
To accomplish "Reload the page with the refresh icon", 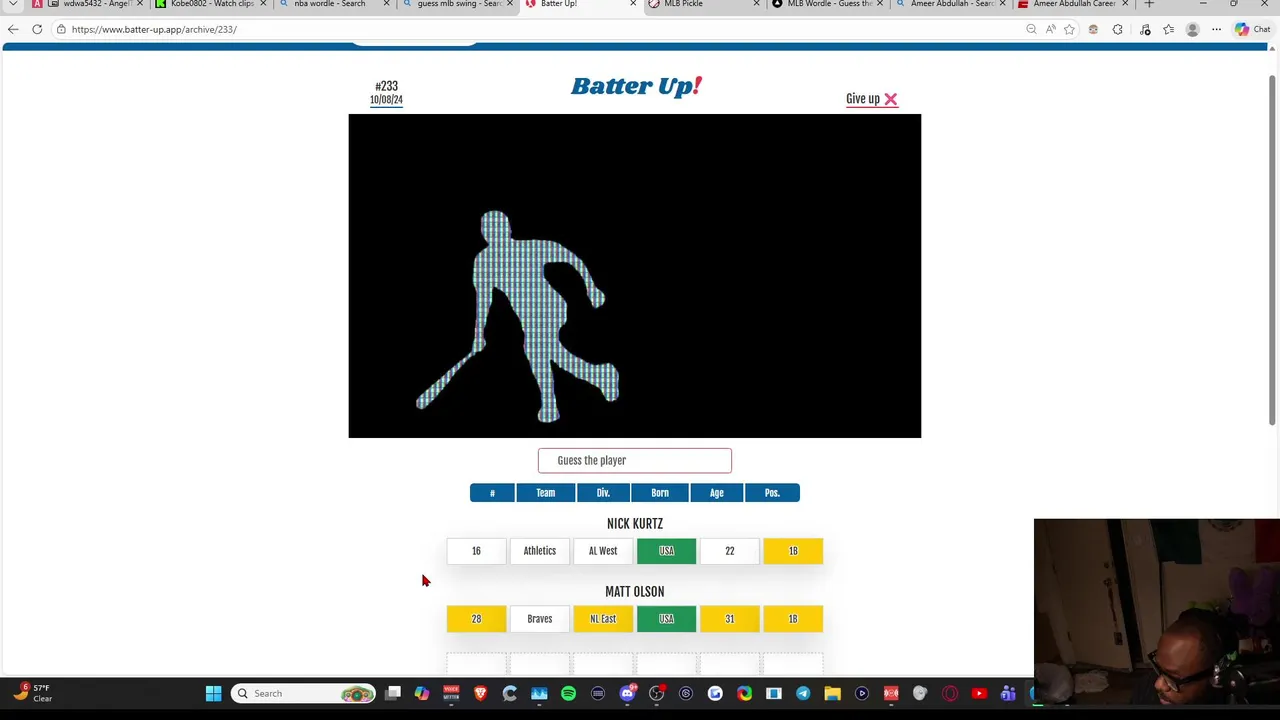I will click(x=37, y=29).
